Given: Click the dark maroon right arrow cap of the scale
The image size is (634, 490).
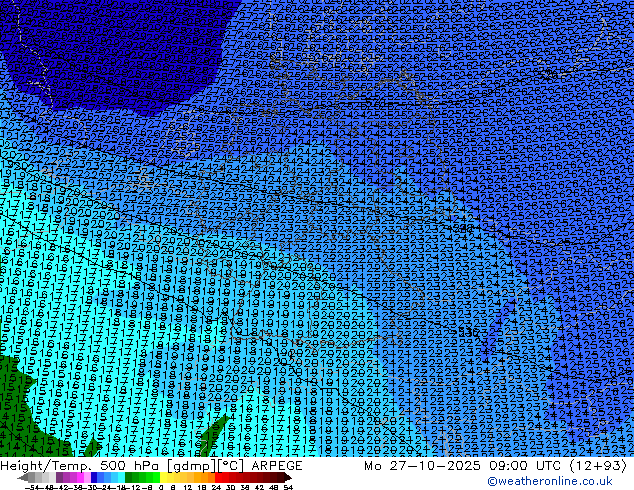Looking at the screenshot, I should (x=287, y=478).
